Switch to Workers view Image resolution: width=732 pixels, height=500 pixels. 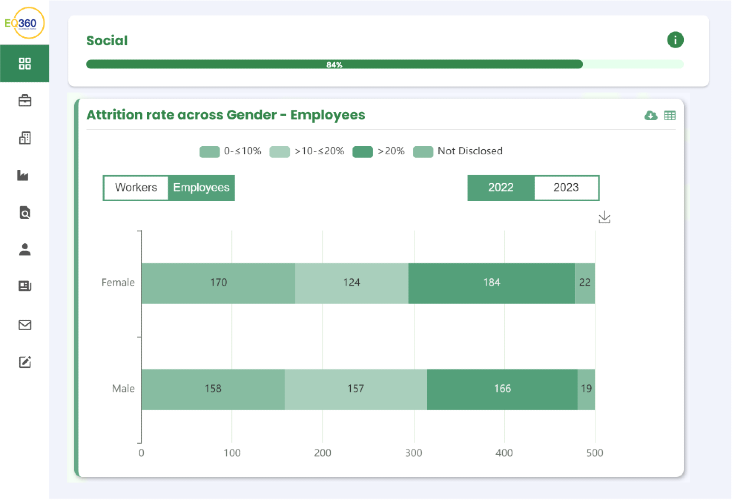pyautogui.click(x=136, y=188)
